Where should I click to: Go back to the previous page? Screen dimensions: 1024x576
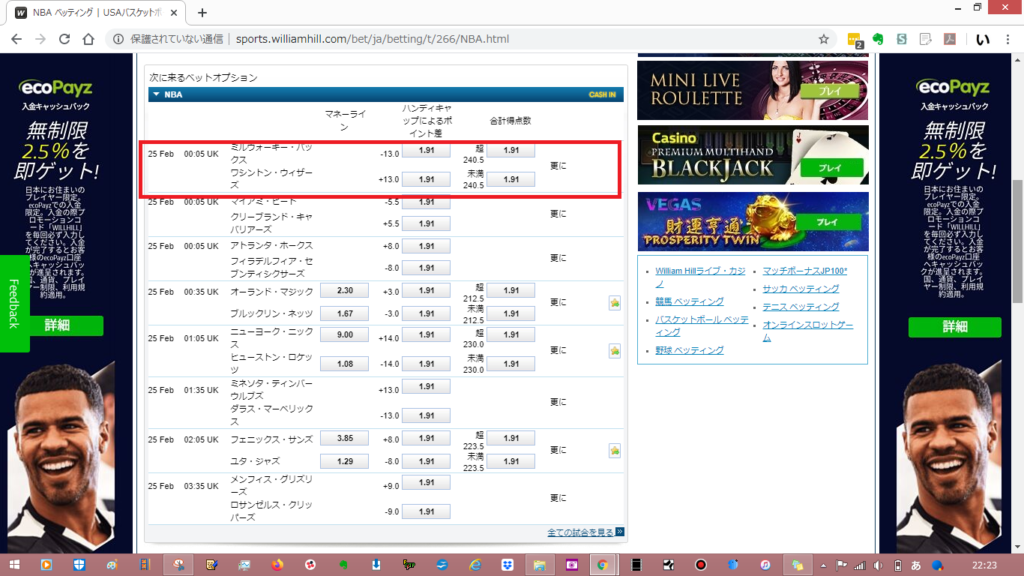coord(16,39)
